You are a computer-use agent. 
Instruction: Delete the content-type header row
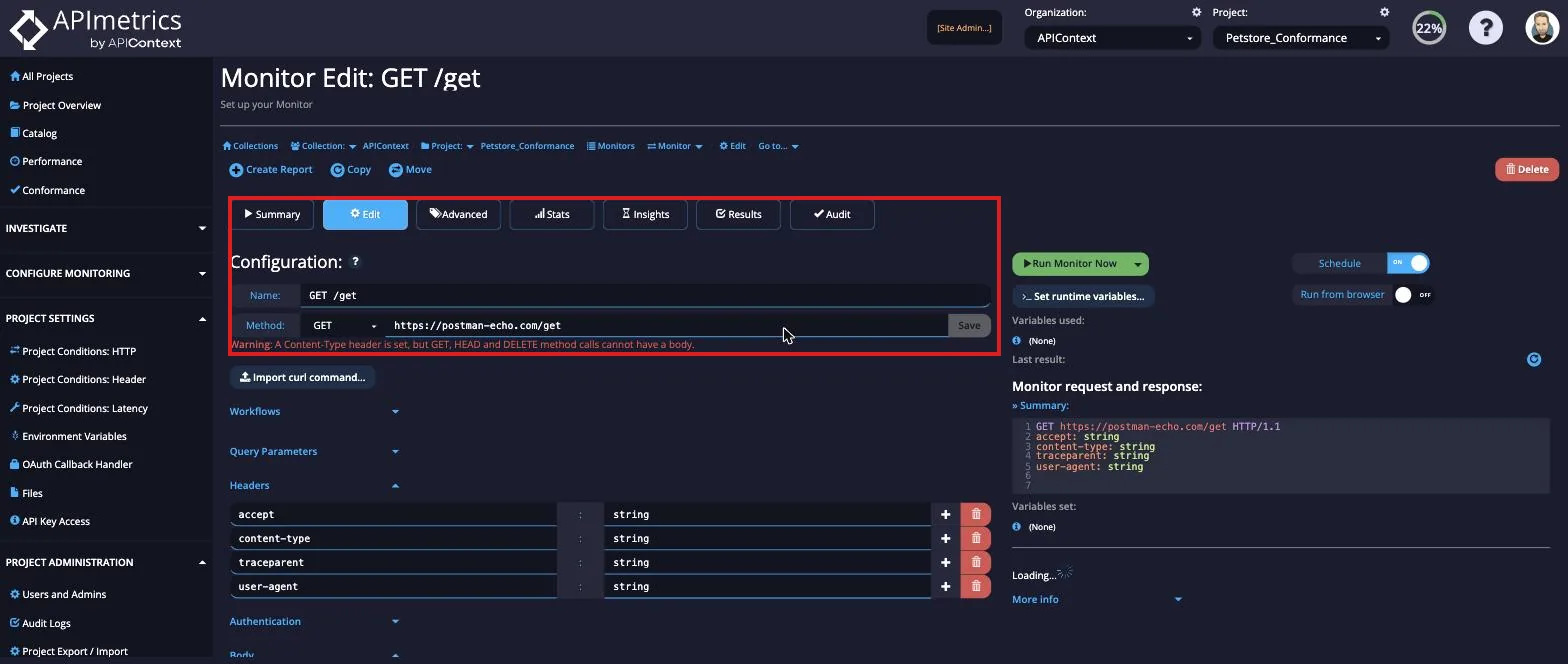pyautogui.click(x=976, y=538)
